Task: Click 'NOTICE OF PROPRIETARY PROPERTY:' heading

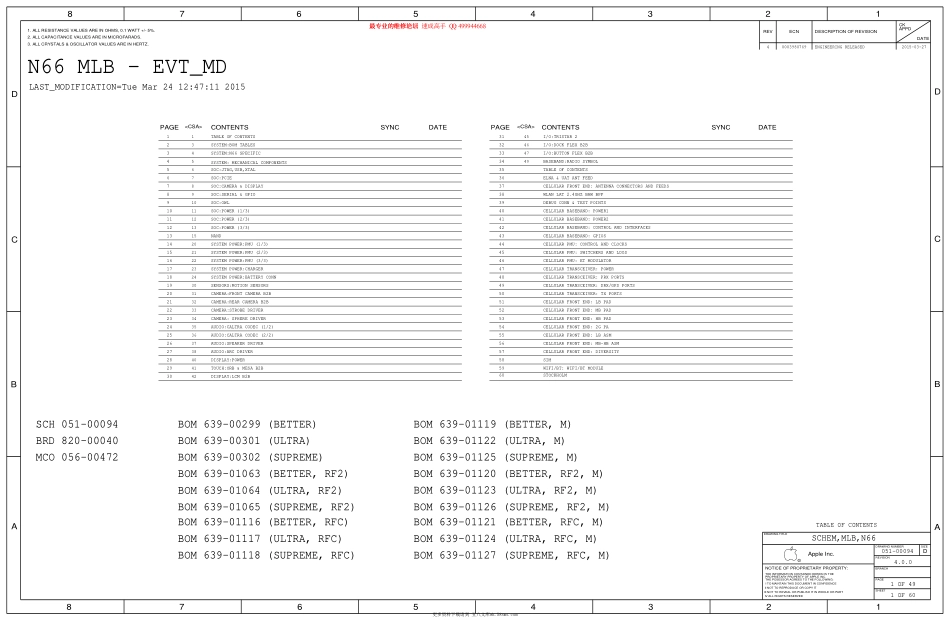Action: coord(806,568)
